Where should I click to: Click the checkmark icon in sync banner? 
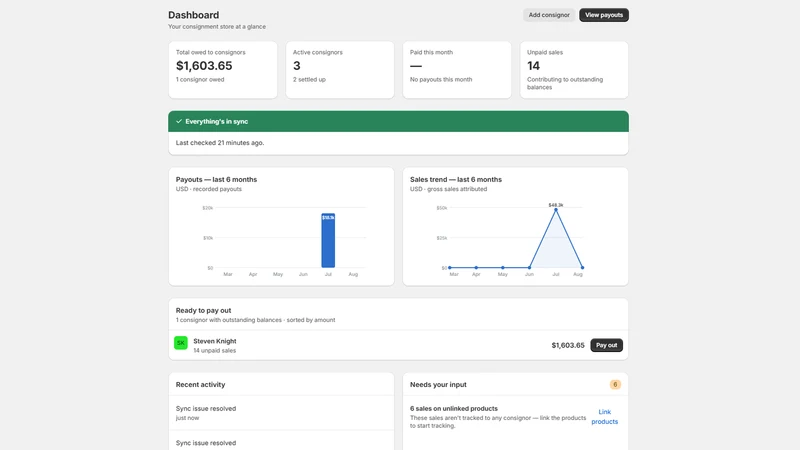pyautogui.click(x=179, y=121)
